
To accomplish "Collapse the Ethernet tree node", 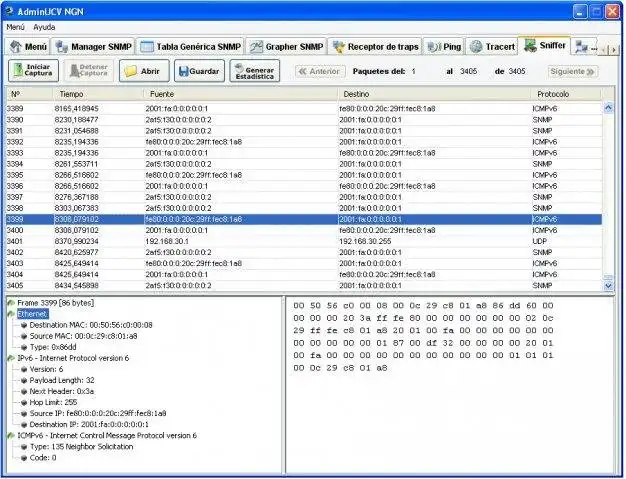I will [11, 315].
